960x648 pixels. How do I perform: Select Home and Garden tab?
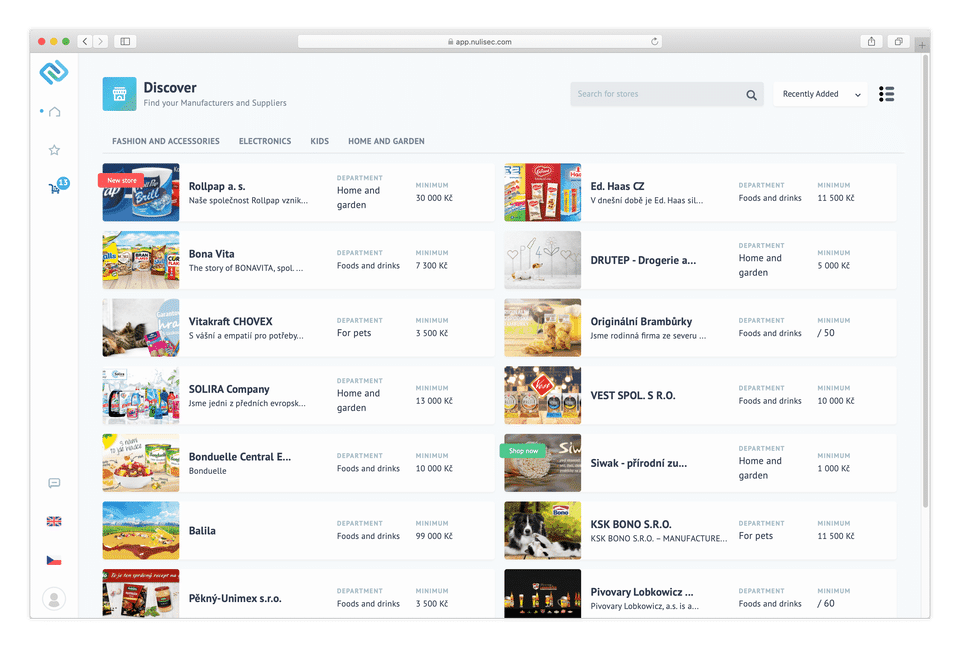point(386,141)
